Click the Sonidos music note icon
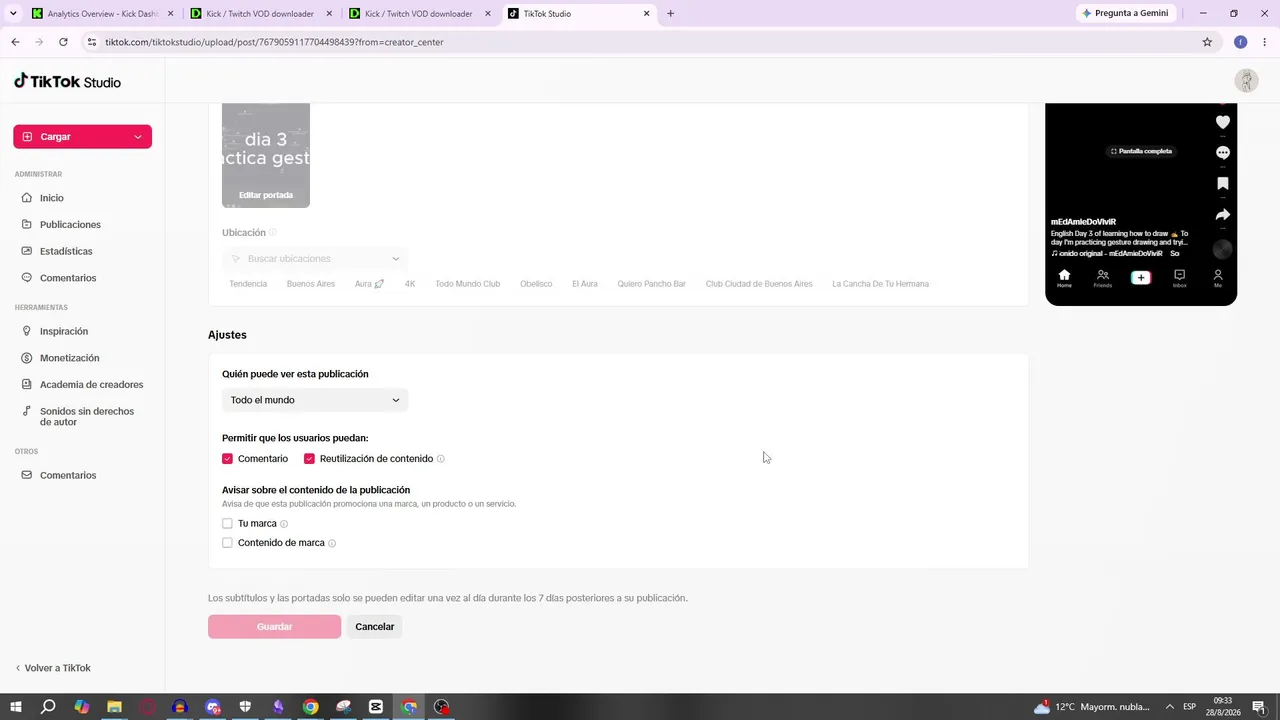The height and width of the screenshot is (720, 1280). coord(27,411)
